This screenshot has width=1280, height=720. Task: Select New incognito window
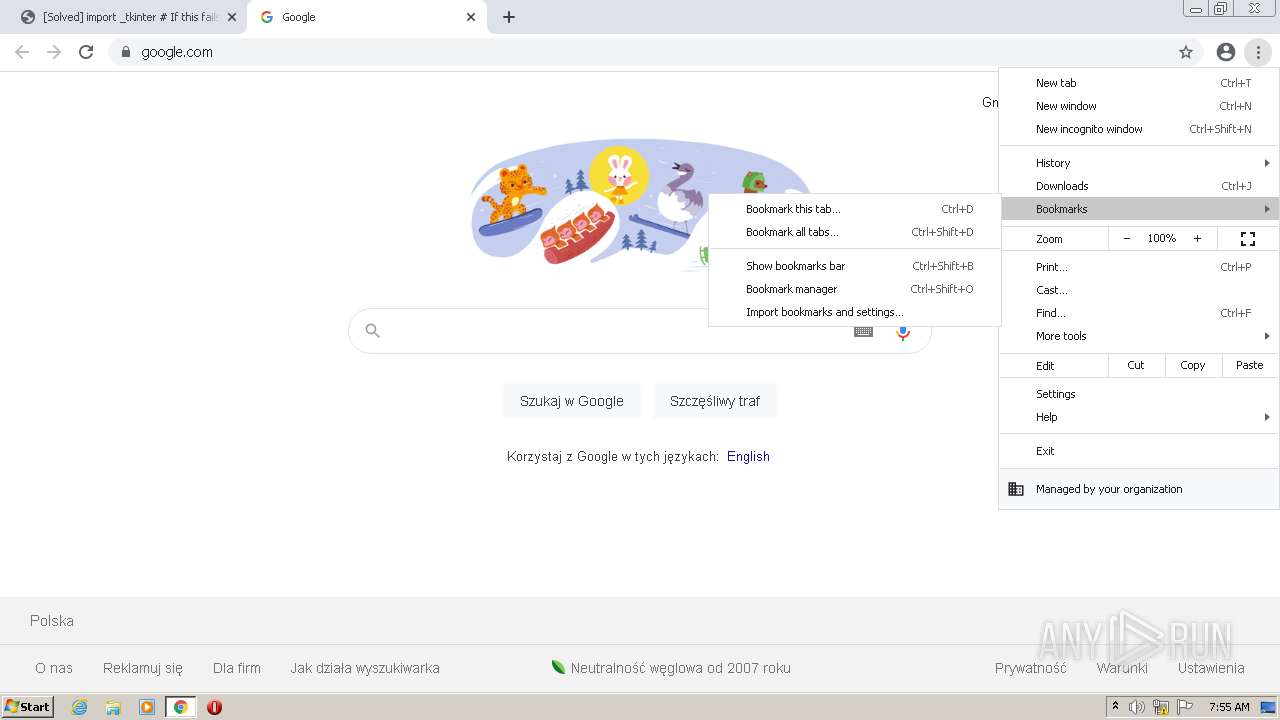point(1139,129)
